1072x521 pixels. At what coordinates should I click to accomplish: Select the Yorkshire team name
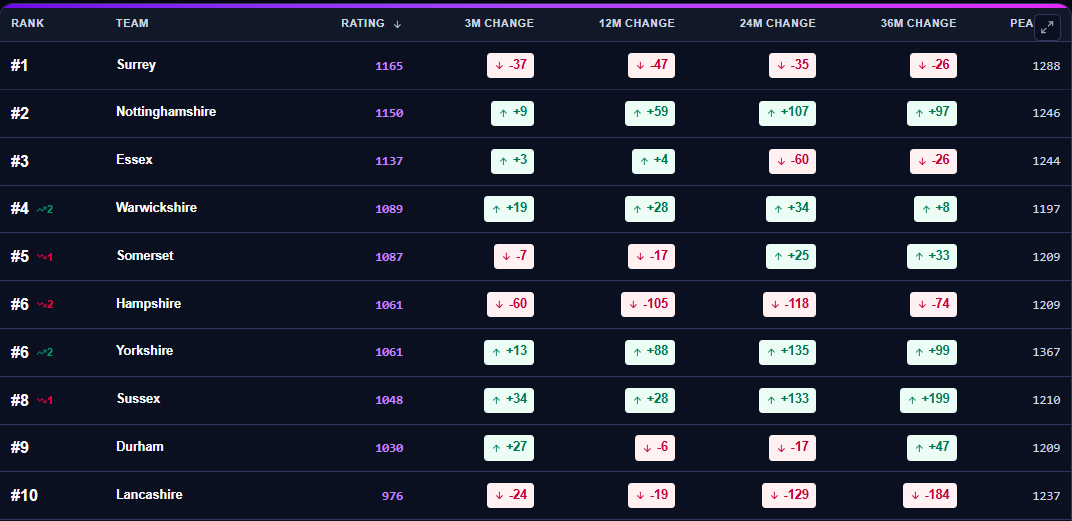(x=144, y=351)
